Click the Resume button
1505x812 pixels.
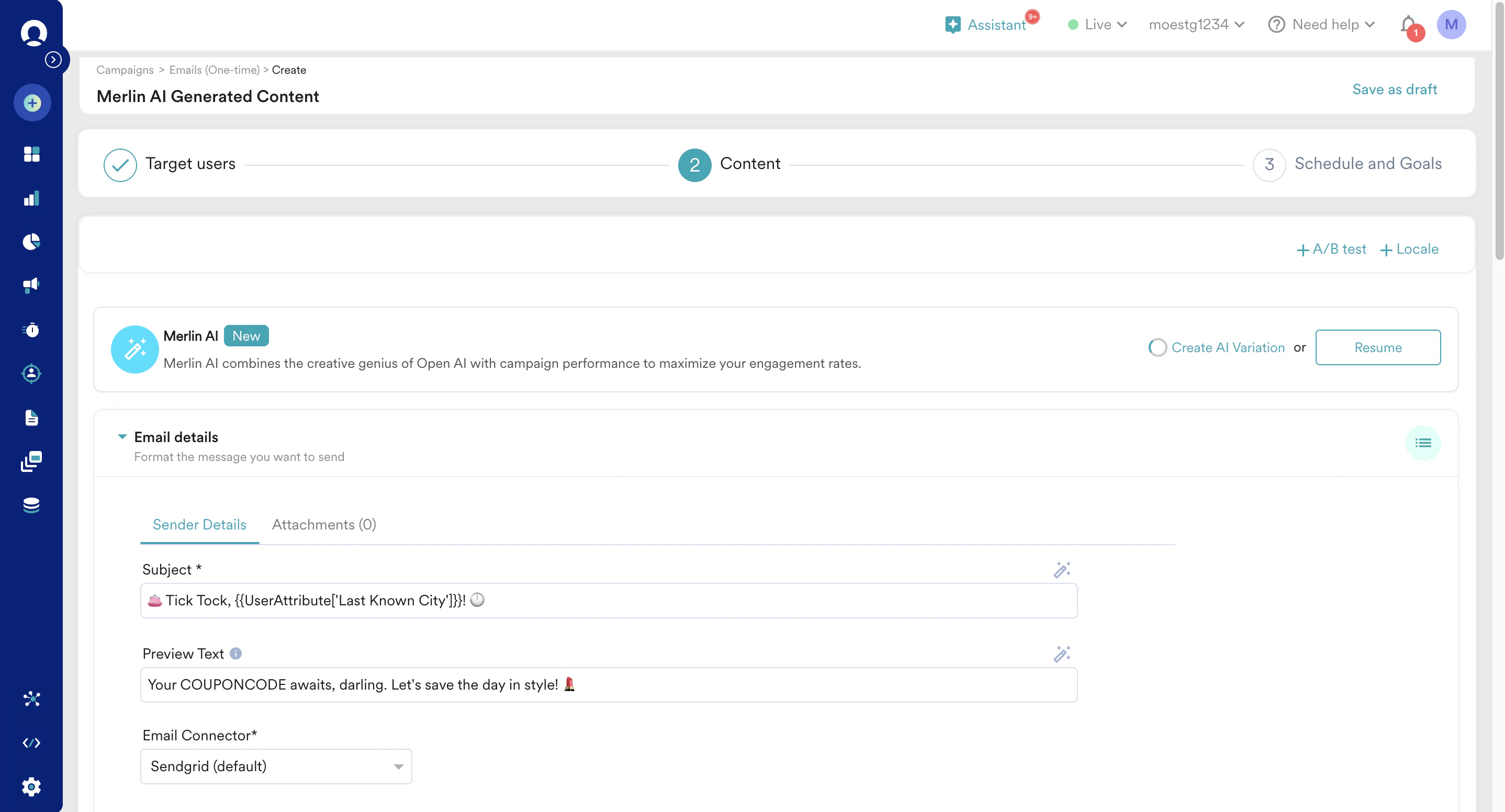point(1378,347)
